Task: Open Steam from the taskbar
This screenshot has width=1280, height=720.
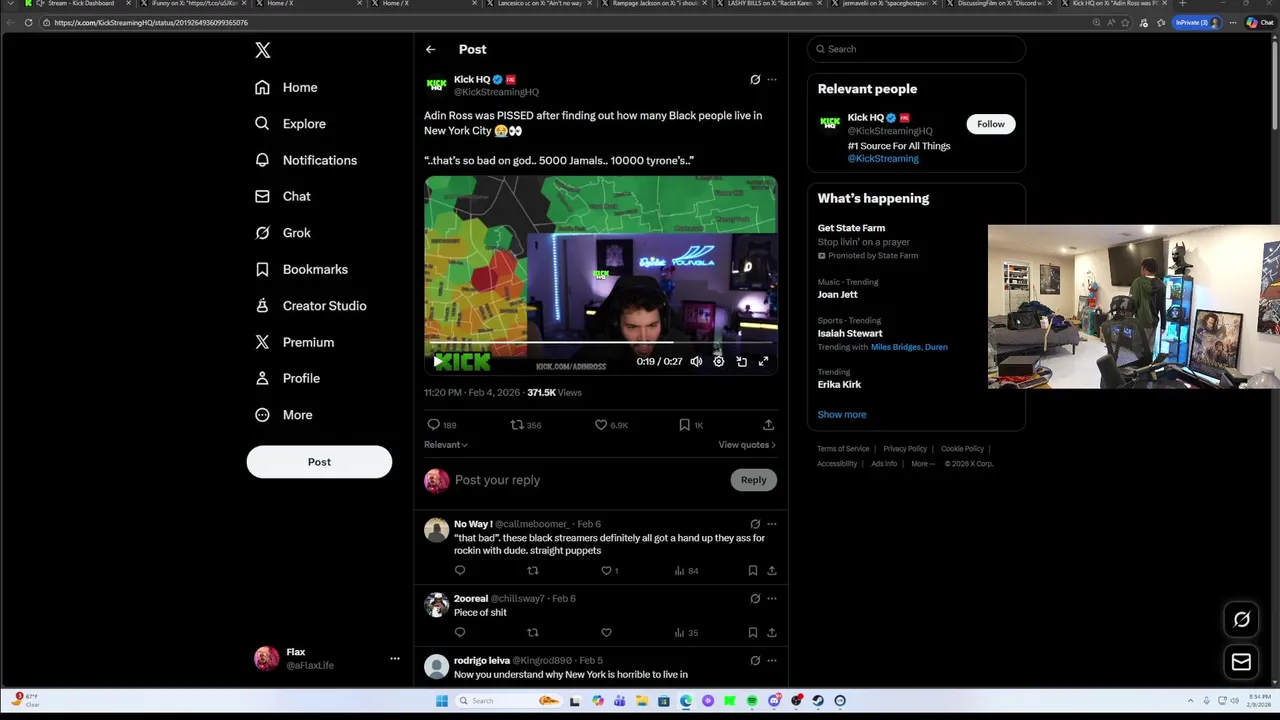Action: click(x=818, y=701)
